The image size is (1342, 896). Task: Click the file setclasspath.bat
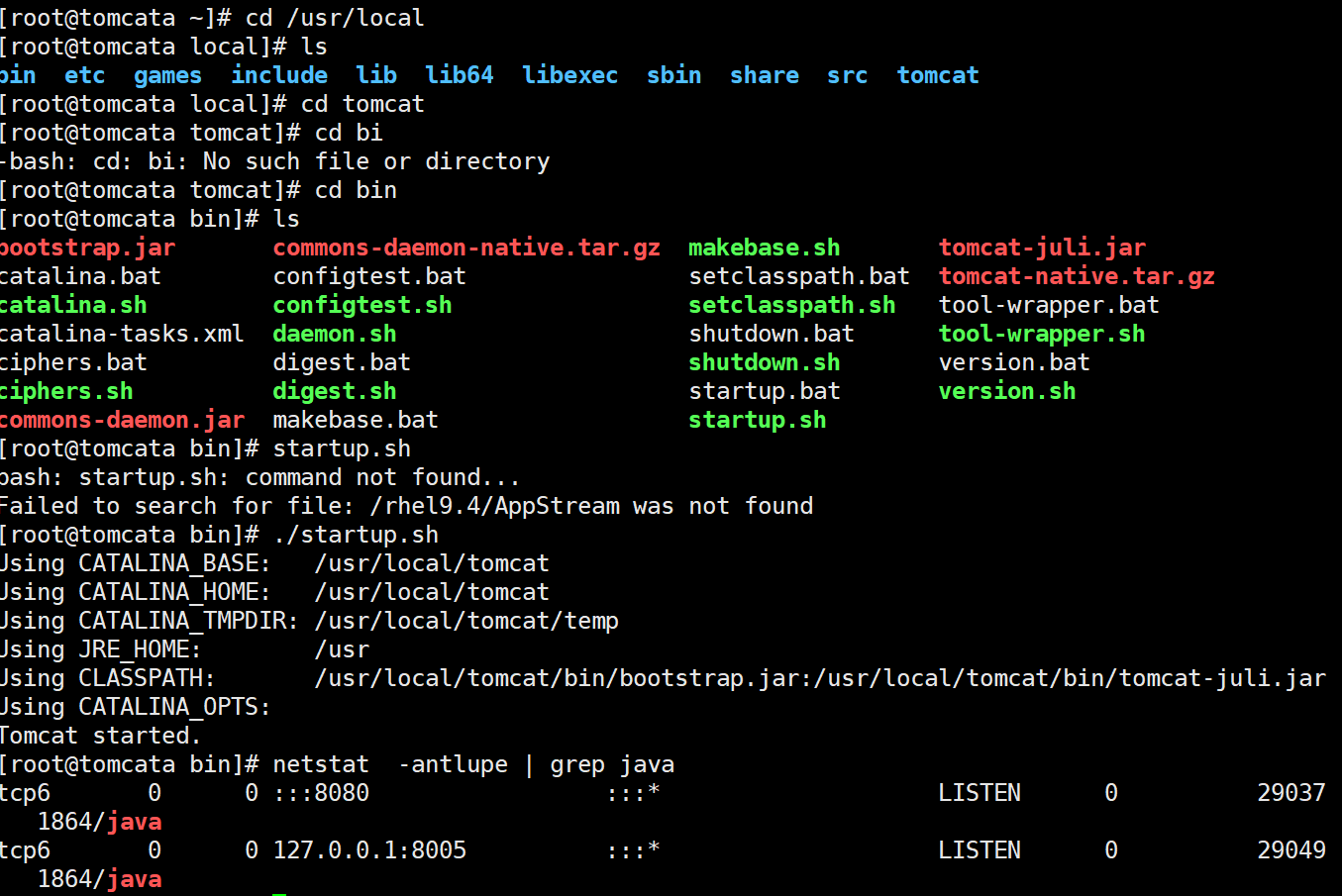point(799,276)
